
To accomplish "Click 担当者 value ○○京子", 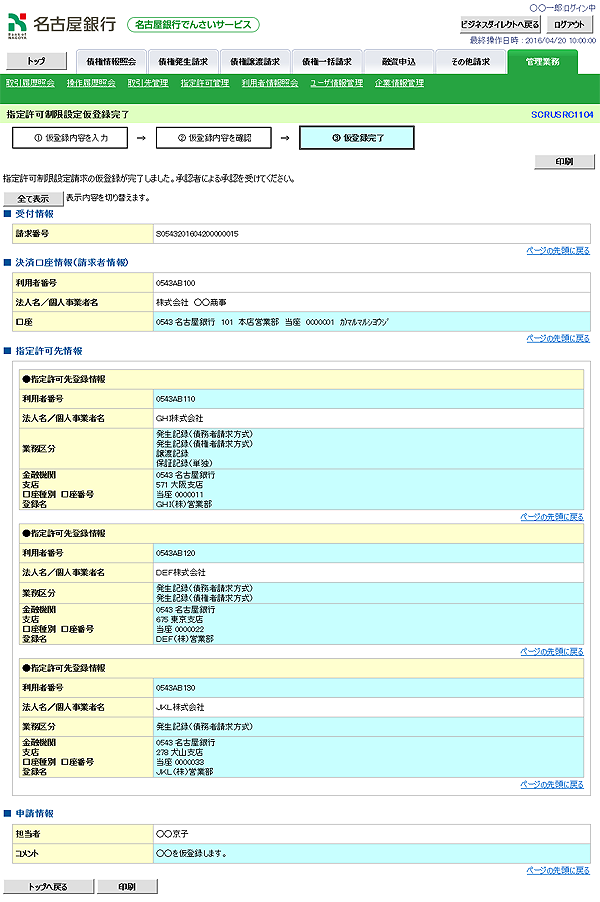I will 172,834.
